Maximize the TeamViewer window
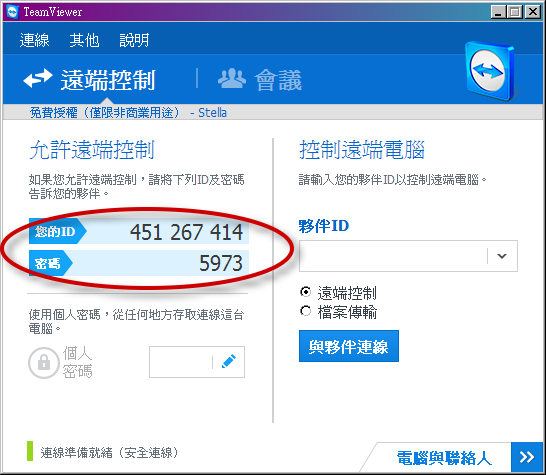 pyautogui.click(x=515, y=12)
